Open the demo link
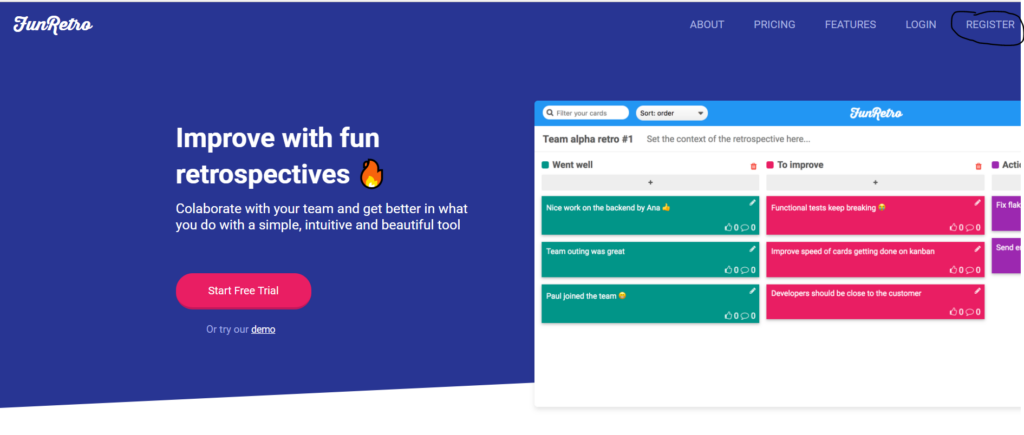 click(263, 329)
